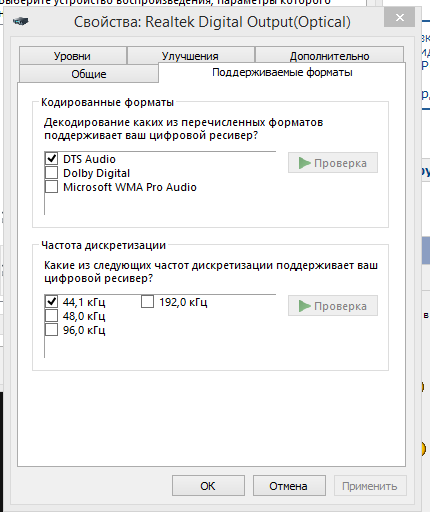Viewport: 430px width, 512px height.
Task: Click the DTS Audio label text
Action: coord(89,159)
